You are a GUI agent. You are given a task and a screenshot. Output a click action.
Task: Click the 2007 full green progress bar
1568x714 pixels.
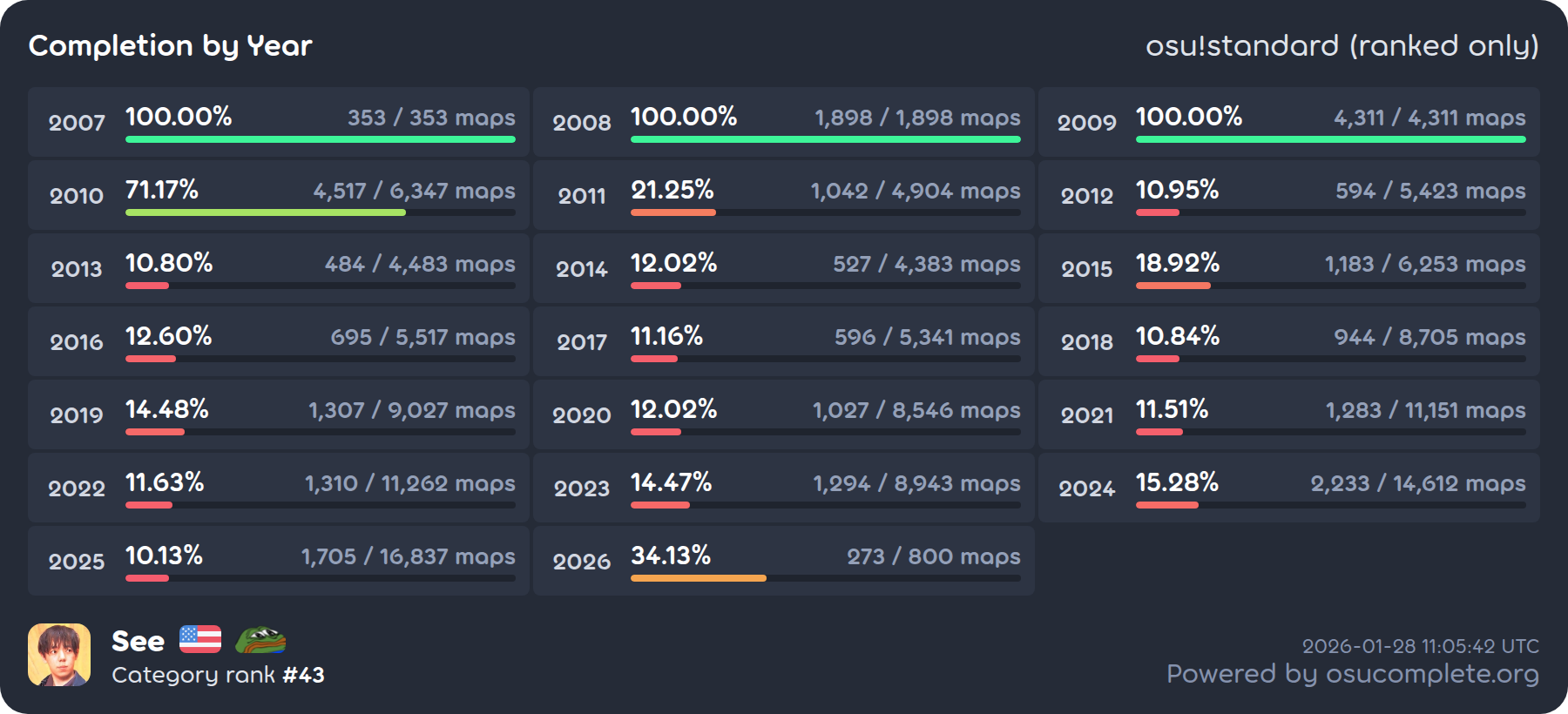point(320,139)
